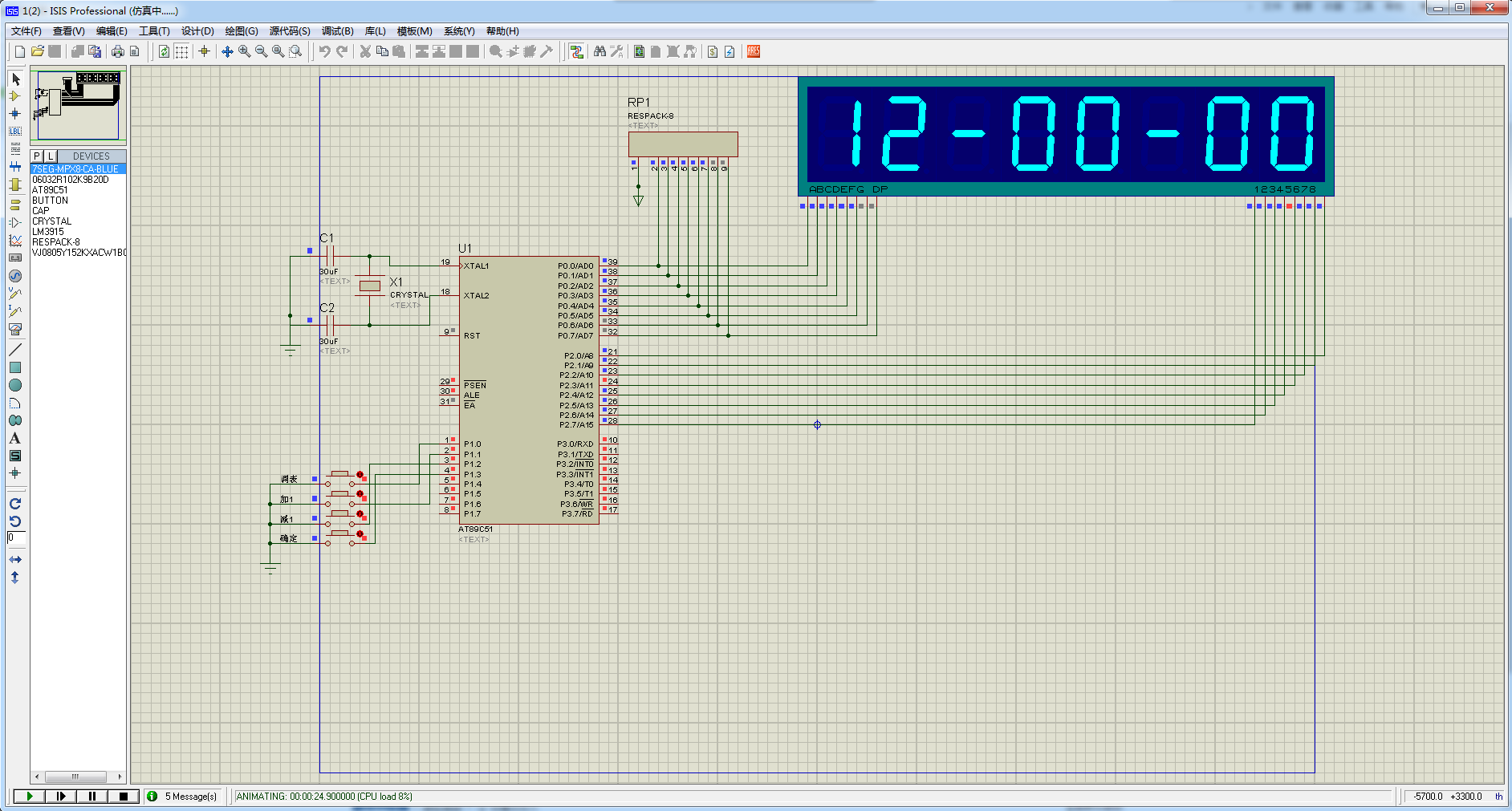Toggle the grid display

coord(182,51)
